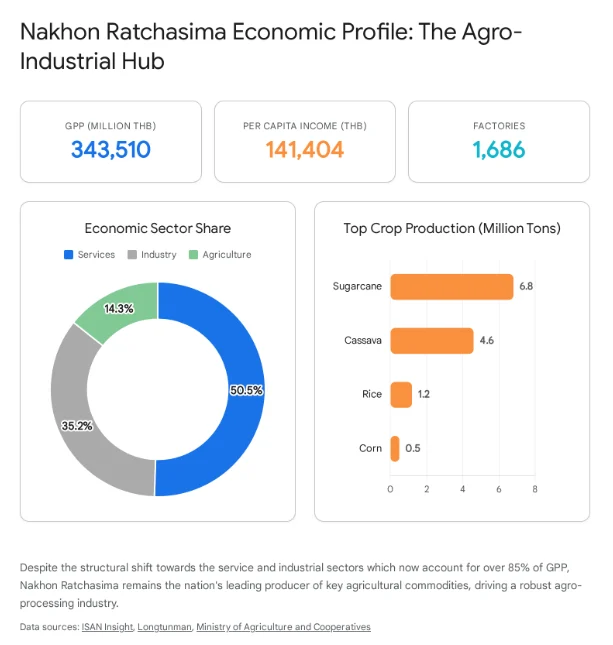Select the Per Capita Income stat card
The image size is (613, 645).
305,142
